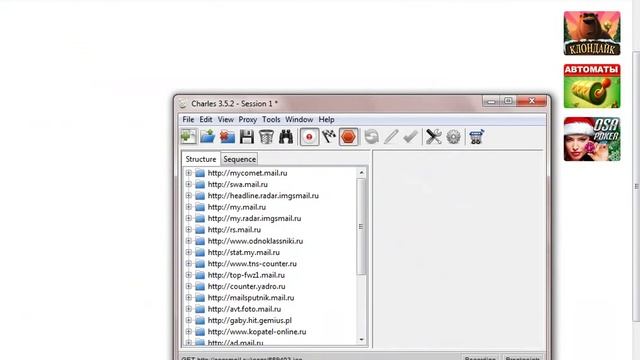Click the tree scrollbar up arrow
640x360 pixels.
point(361,173)
